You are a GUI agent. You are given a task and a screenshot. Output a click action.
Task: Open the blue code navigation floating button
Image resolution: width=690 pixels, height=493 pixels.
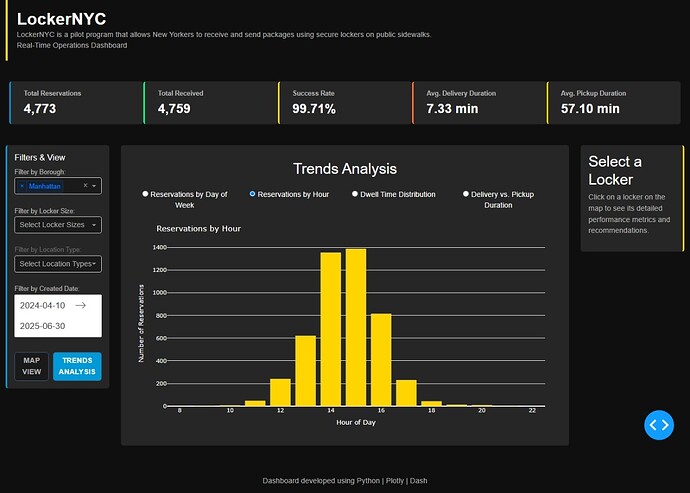coord(659,425)
